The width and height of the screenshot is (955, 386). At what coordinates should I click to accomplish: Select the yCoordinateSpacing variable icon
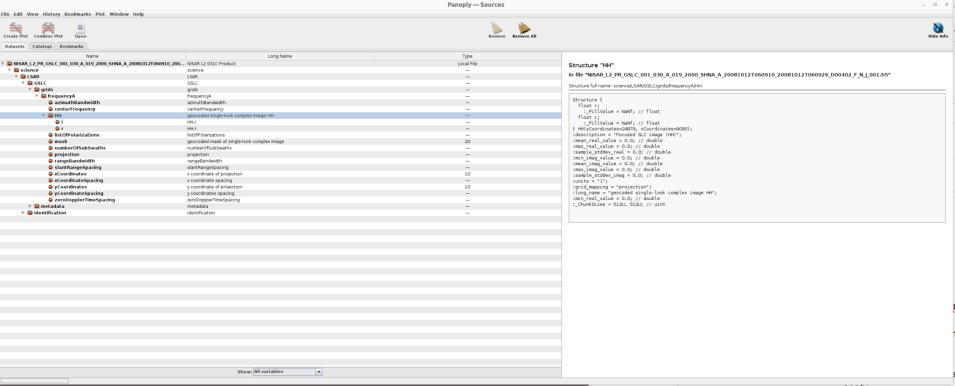coord(51,194)
